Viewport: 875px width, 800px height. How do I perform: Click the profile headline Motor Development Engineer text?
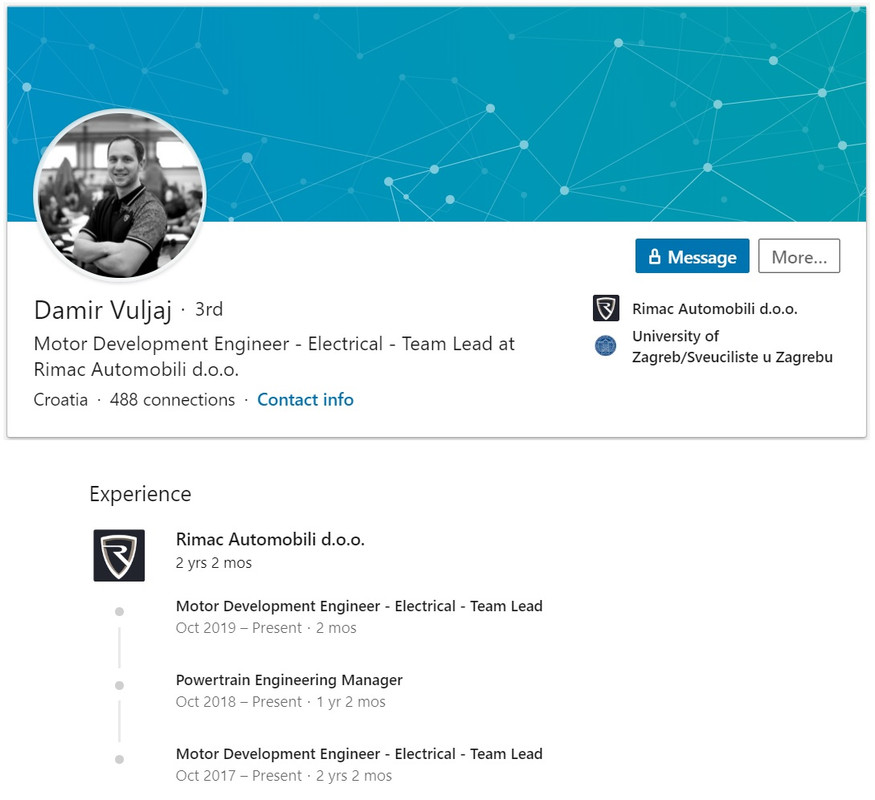274,356
